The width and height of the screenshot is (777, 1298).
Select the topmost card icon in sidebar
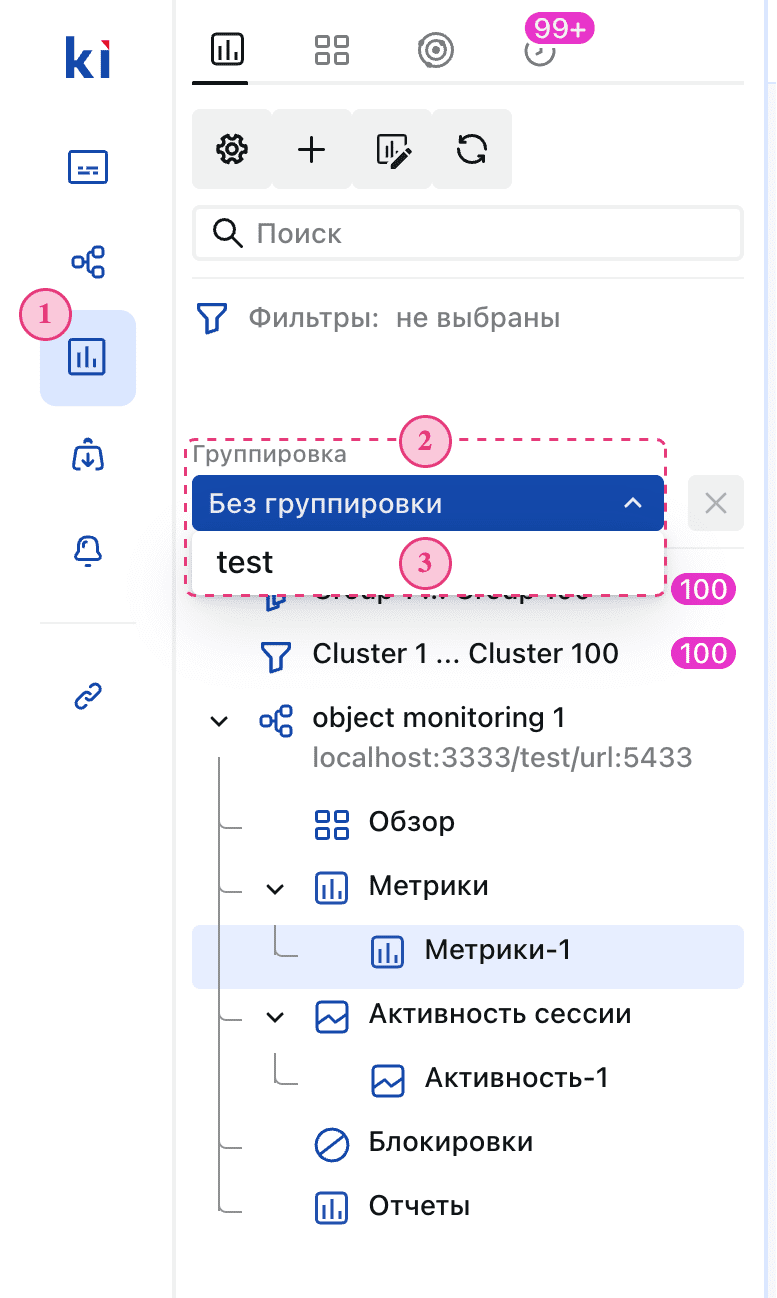(x=88, y=167)
